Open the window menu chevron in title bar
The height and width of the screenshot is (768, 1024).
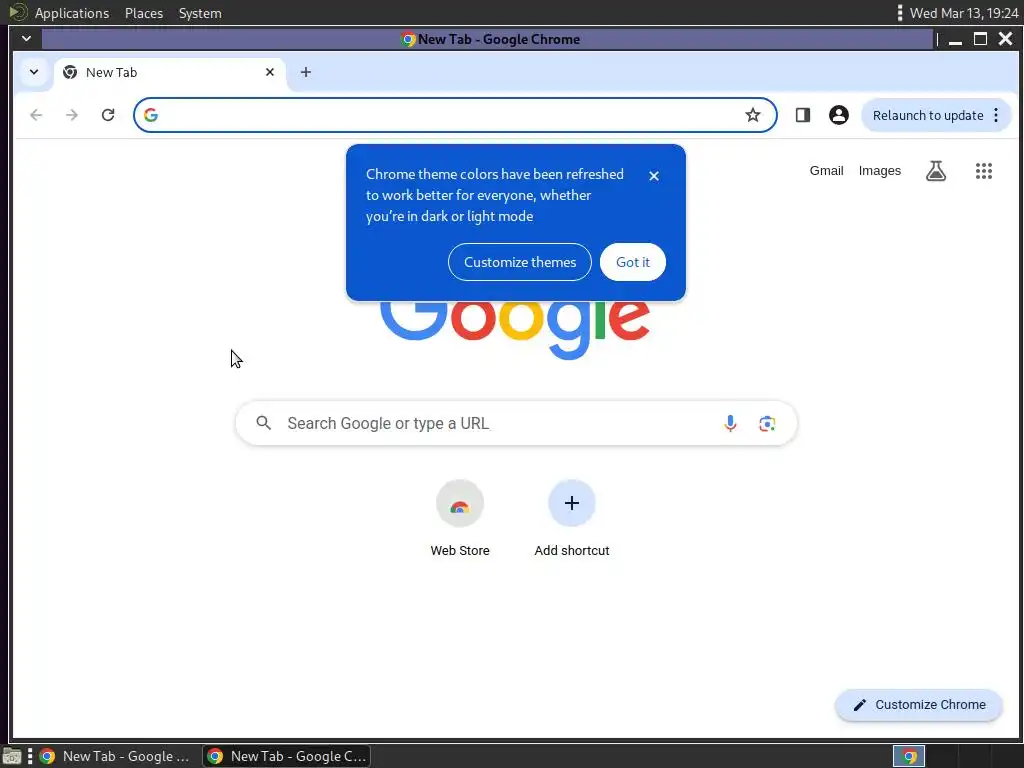point(26,39)
